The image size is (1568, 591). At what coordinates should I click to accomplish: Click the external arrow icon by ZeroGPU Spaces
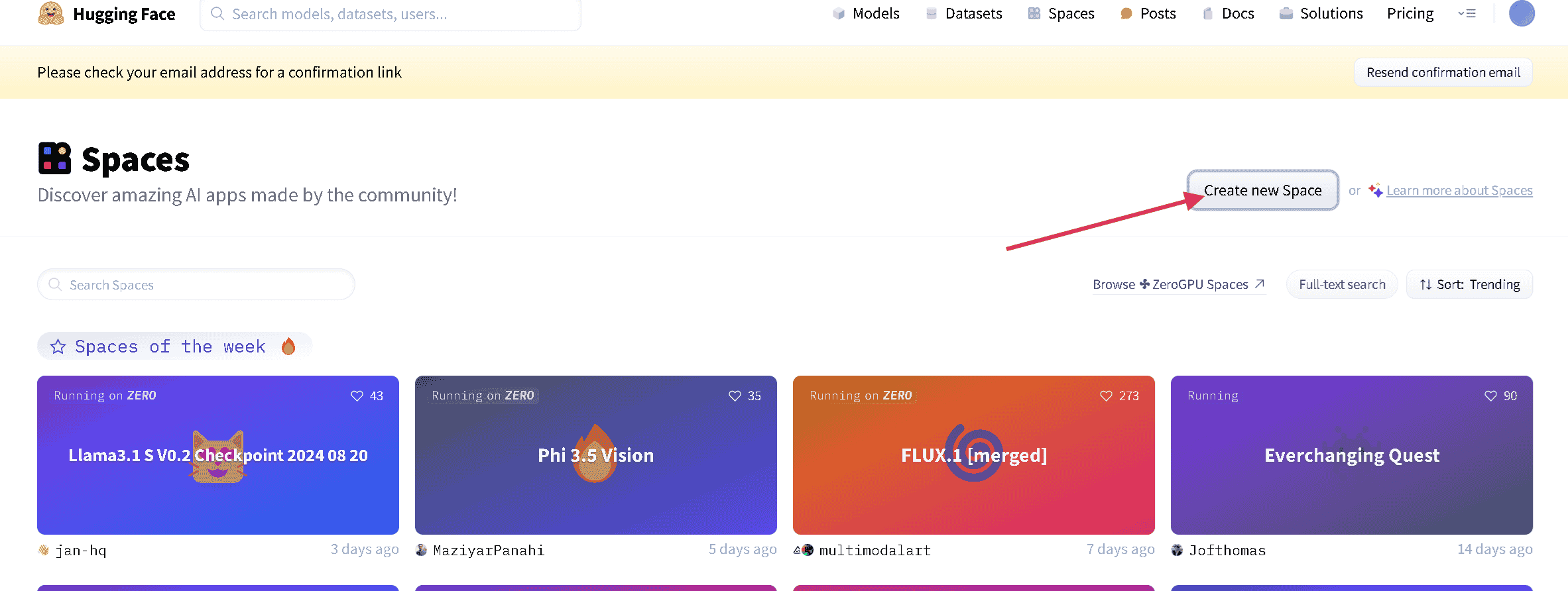1260,284
